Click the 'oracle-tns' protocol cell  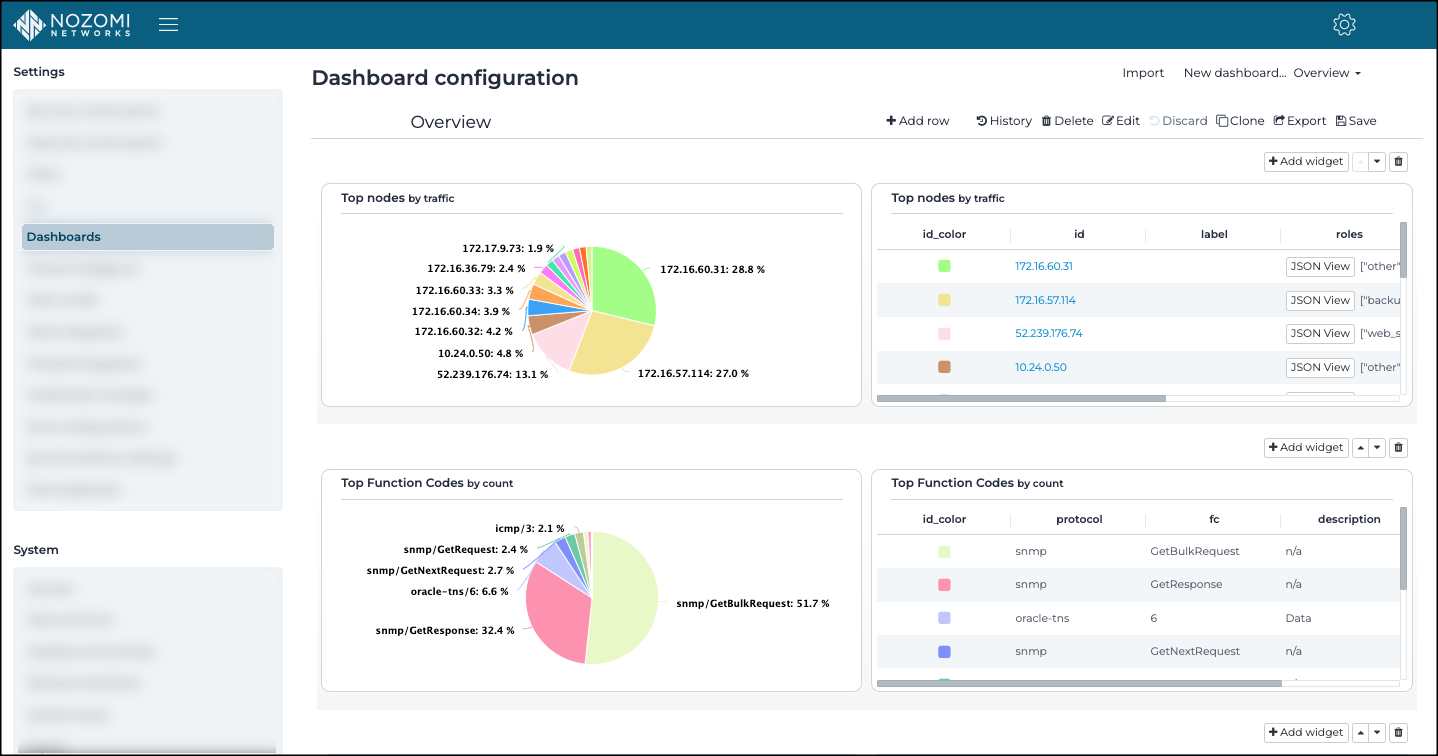pos(1042,618)
